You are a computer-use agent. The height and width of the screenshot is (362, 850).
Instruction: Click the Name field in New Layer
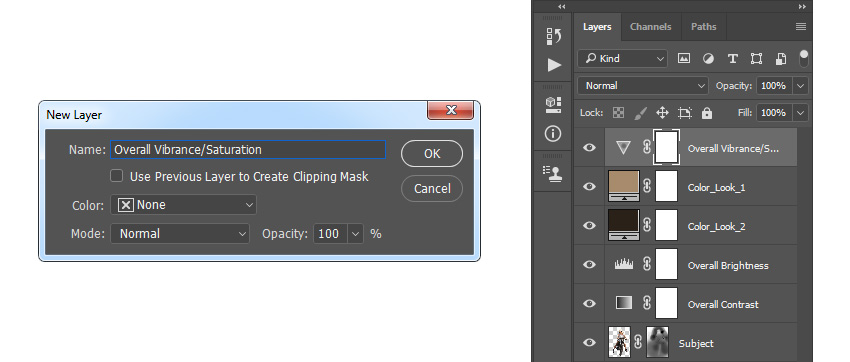(x=248, y=150)
